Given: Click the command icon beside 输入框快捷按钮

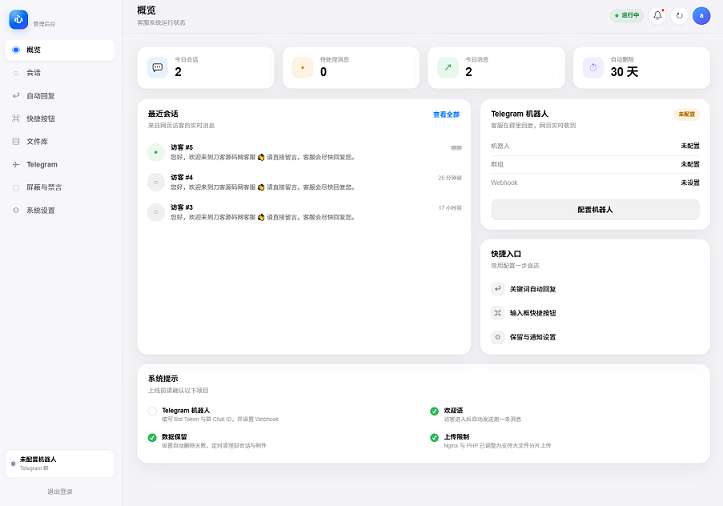Looking at the screenshot, I should tap(498, 313).
